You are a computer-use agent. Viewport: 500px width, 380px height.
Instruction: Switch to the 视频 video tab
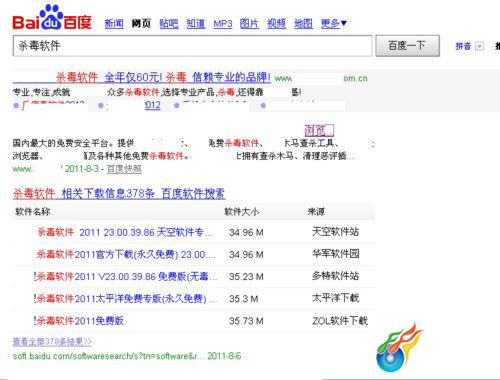click(276, 24)
